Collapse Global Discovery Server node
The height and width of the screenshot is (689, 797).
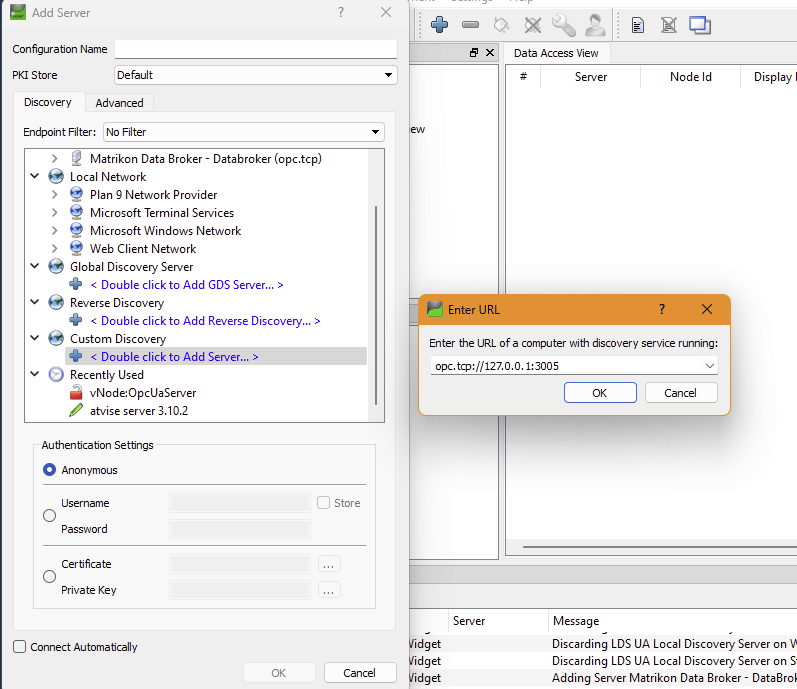[35, 266]
